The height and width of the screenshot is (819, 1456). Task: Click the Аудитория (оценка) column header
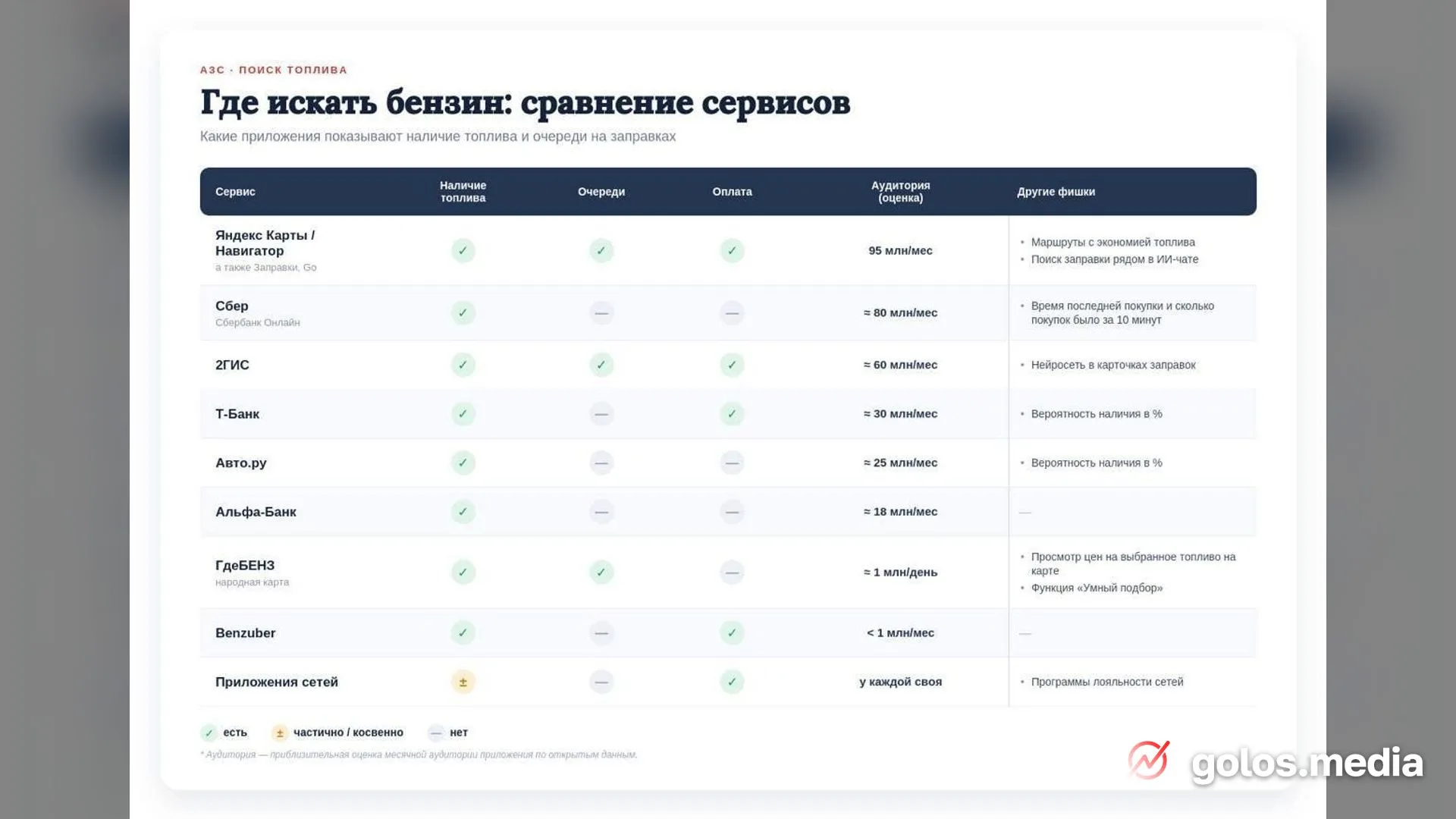(900, 191)
